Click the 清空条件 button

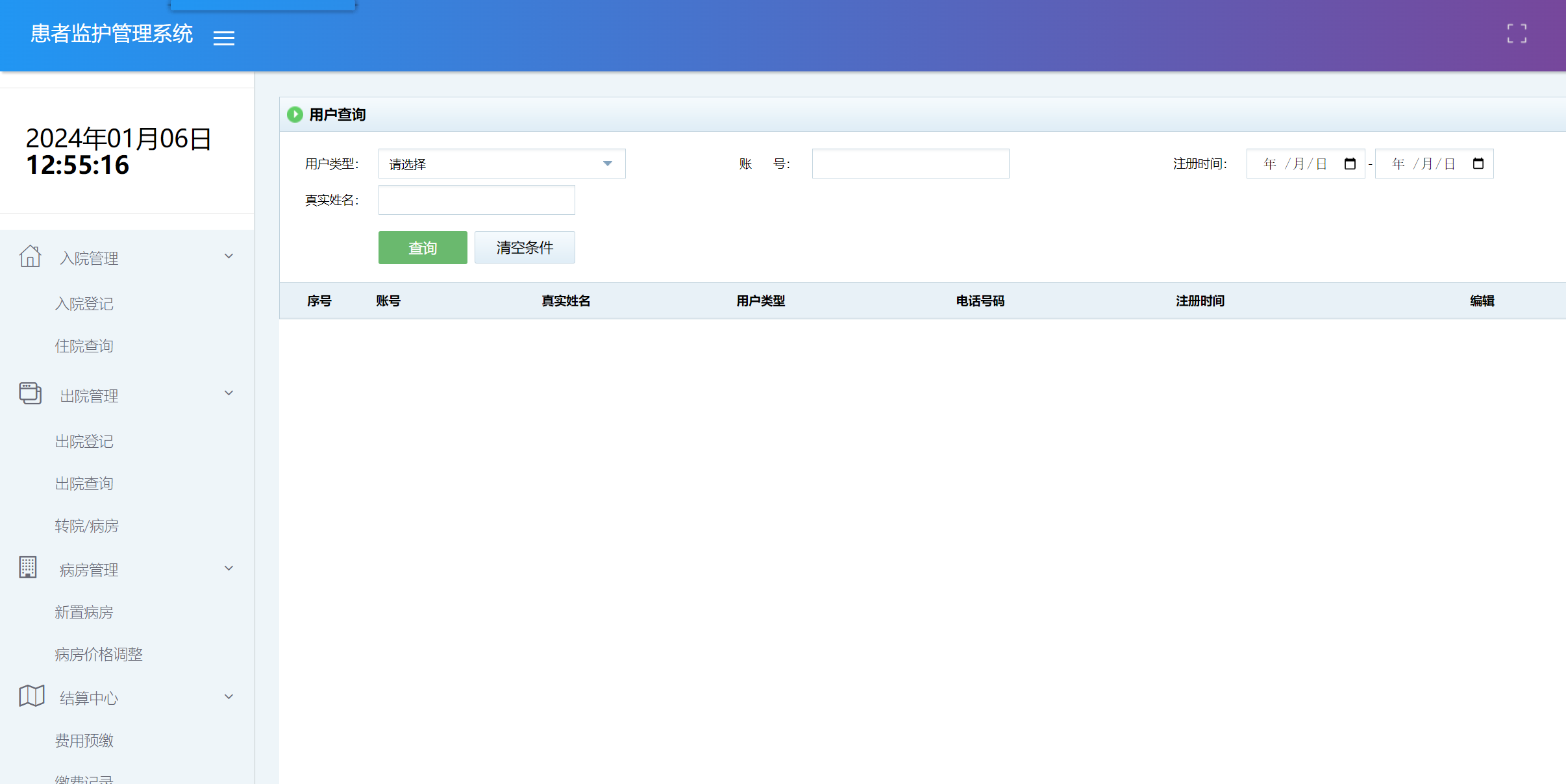(525, 247)
